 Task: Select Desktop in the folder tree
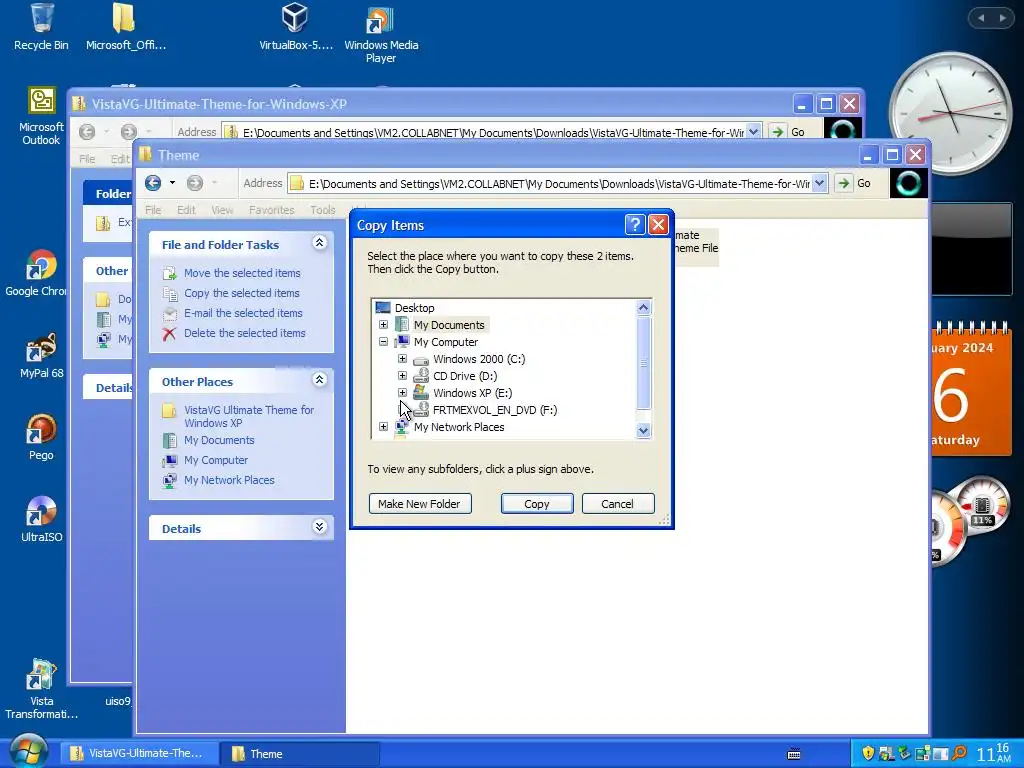pos(414,308)
